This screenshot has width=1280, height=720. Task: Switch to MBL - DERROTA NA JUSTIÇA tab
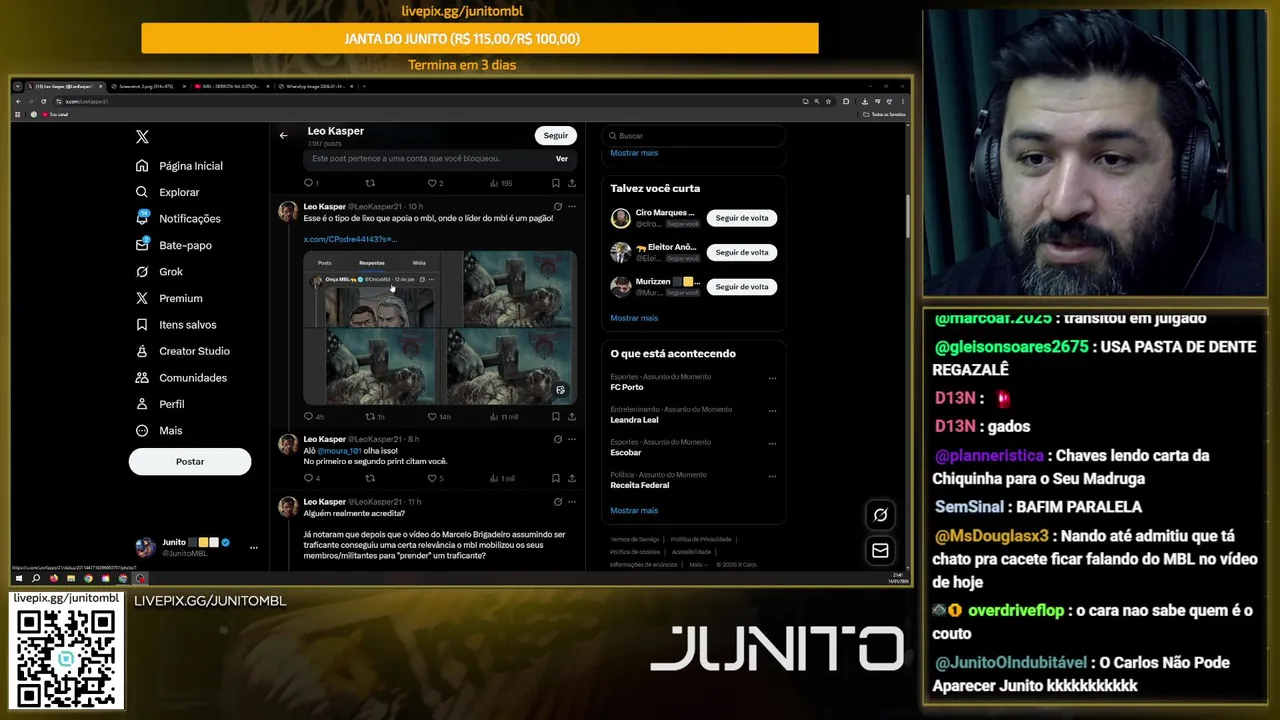(230, 87)
